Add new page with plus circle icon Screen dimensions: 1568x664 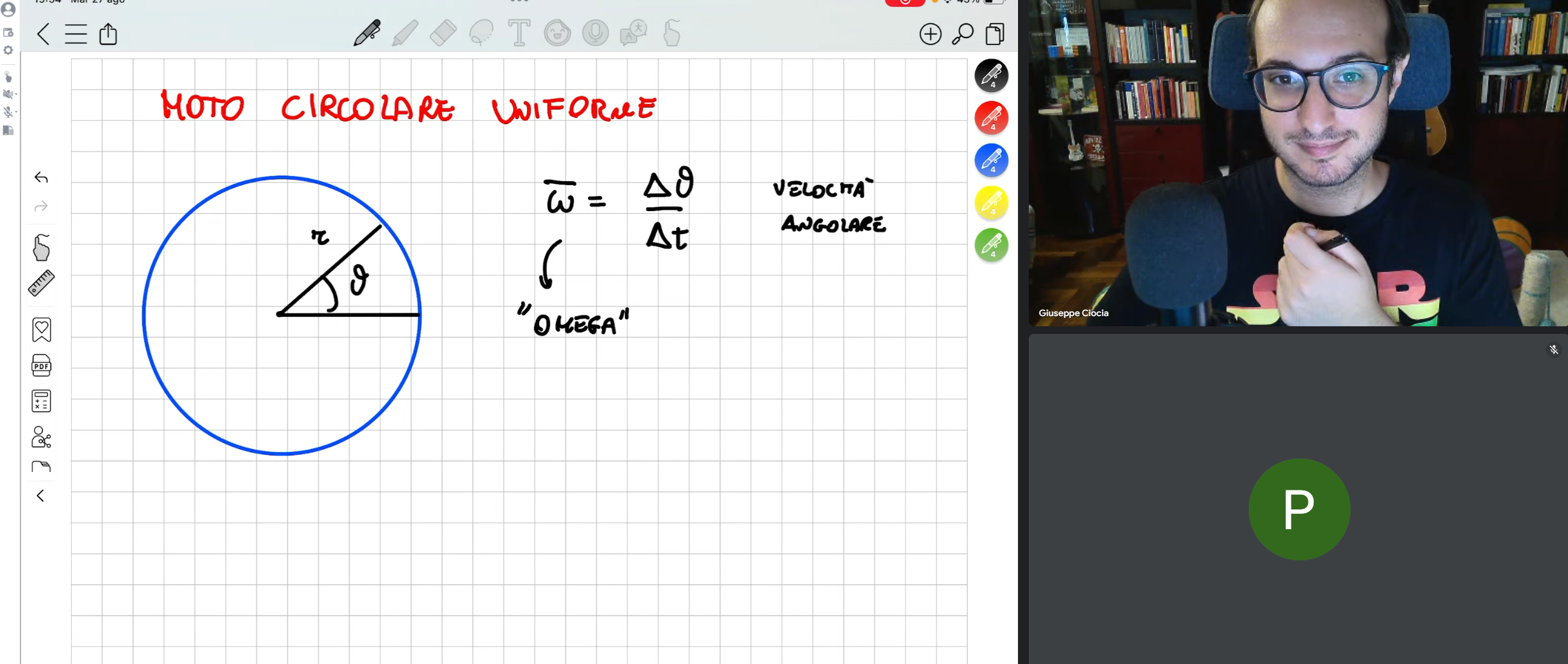(930, 34)
